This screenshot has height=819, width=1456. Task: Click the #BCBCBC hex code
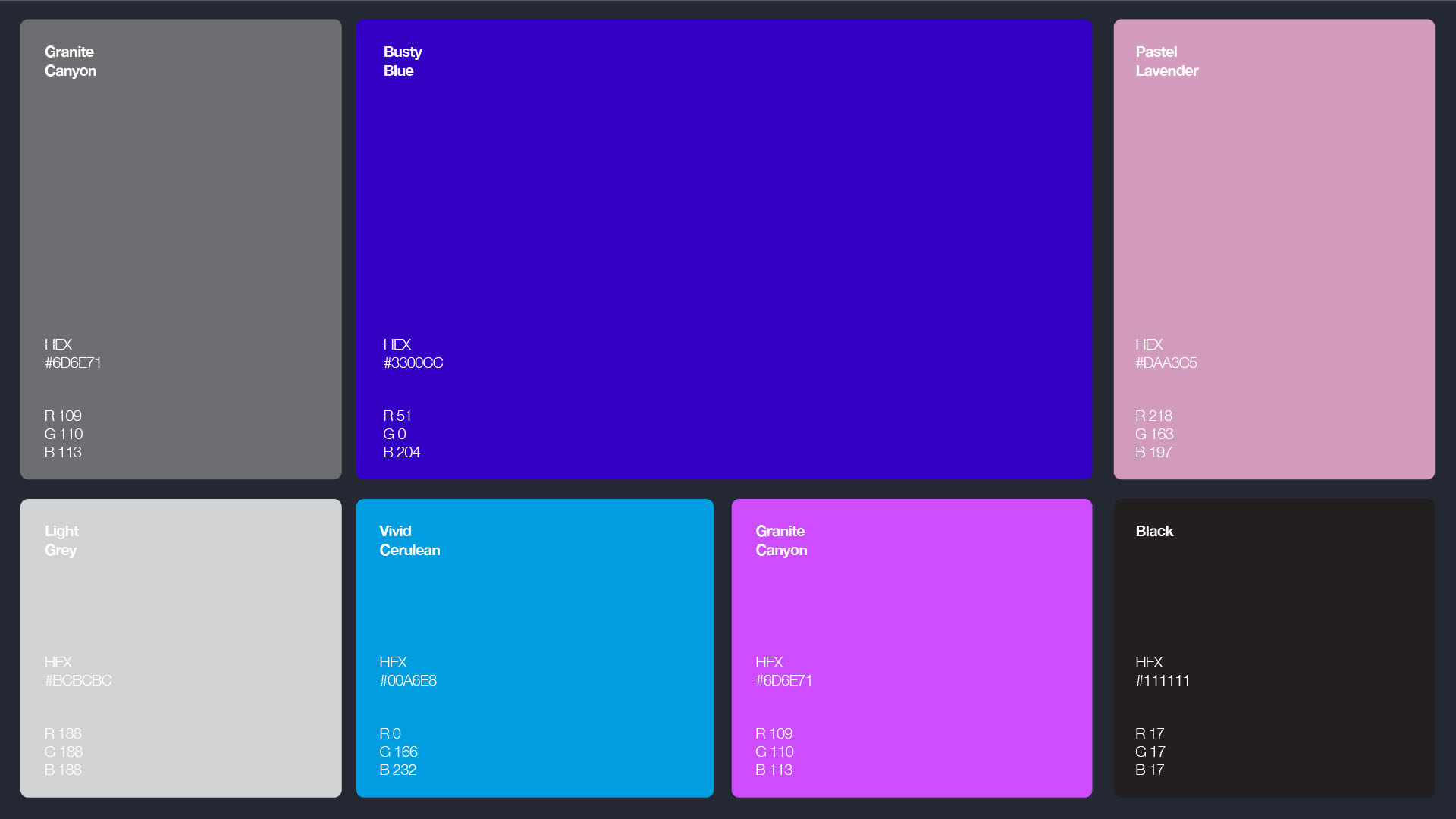(x=78, y=681)
